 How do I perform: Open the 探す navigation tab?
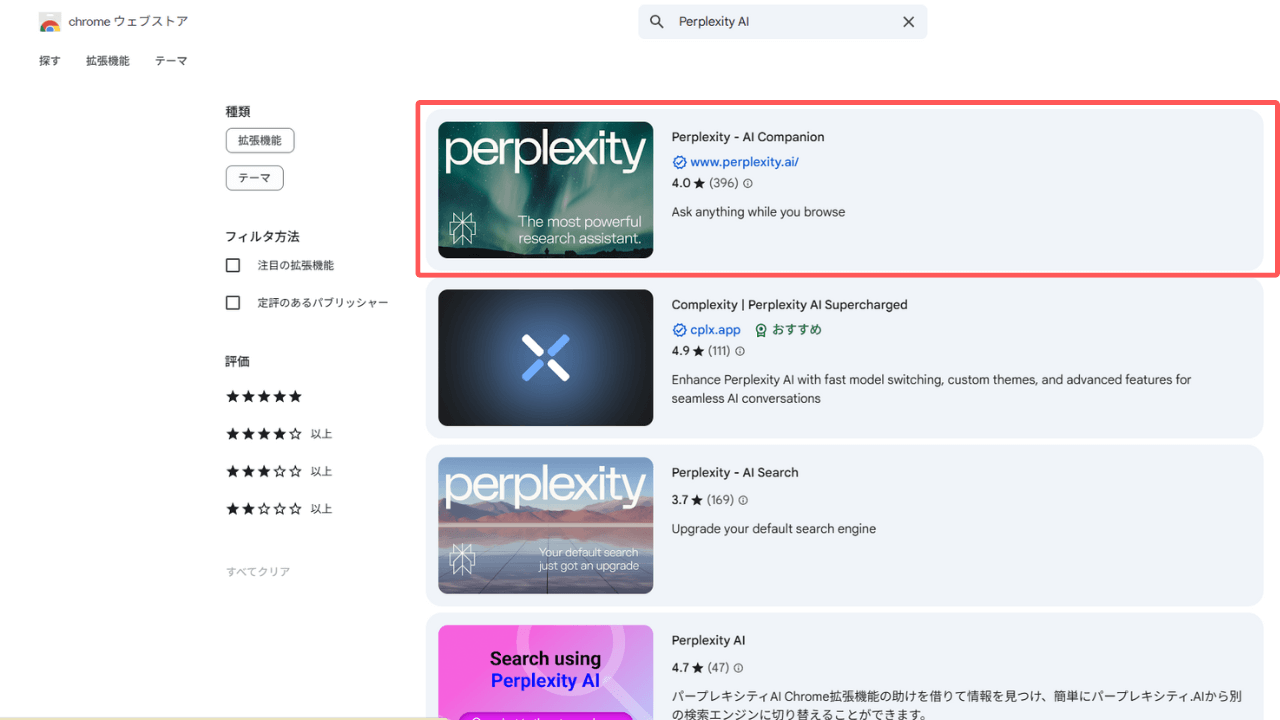click(50, 61)
